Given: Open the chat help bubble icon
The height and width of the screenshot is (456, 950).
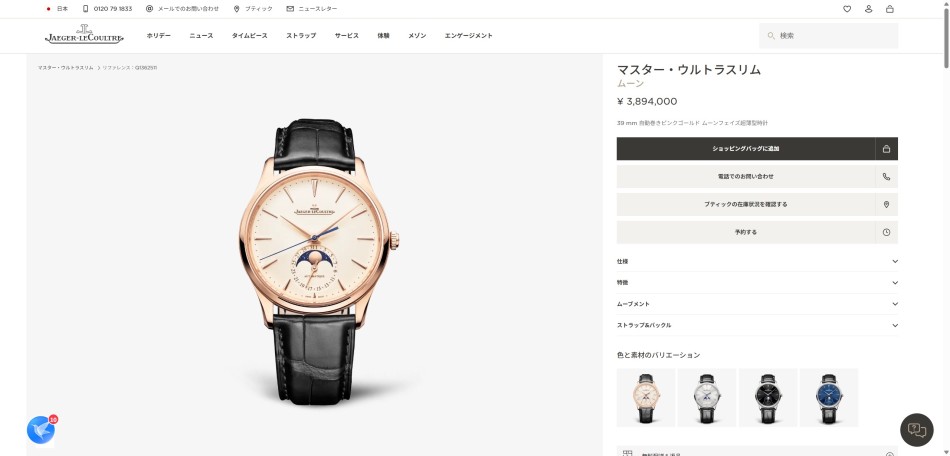Looking at the screenshot, I should click(917, 430).
